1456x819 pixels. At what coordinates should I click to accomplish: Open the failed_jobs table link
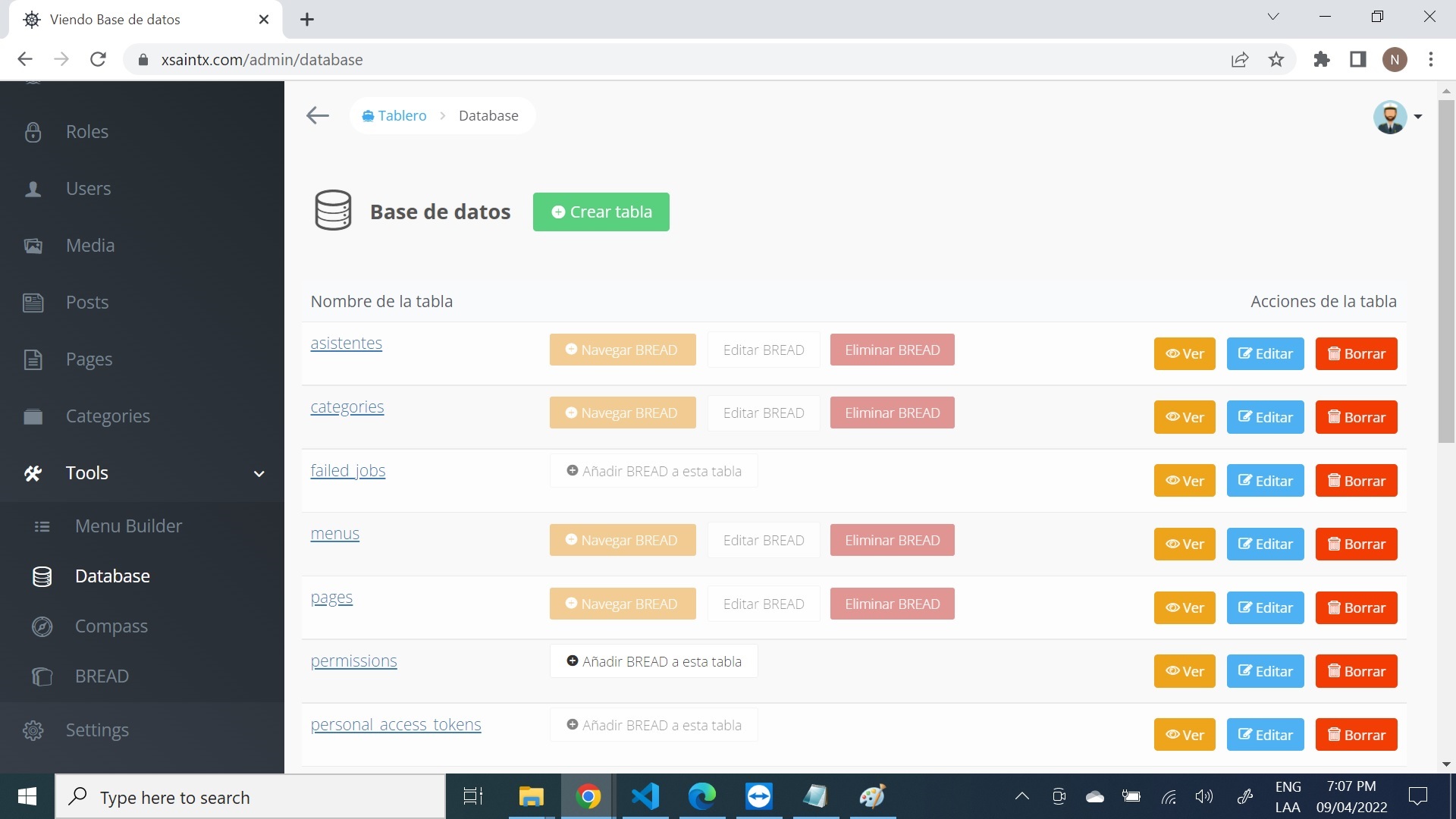click(x=347, y=471)
